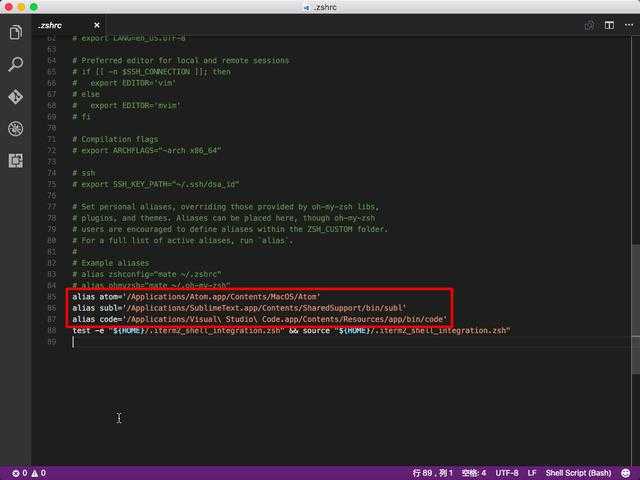The width and height of the screenshot is (640, 480).
Task: Close the .zshrc tab
Action: 97,25
